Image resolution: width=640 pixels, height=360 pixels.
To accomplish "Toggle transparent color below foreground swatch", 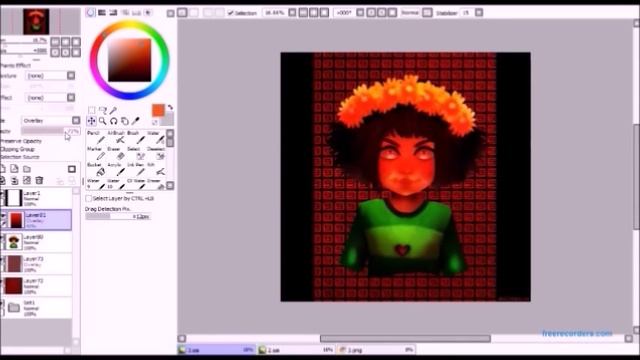I will 155,122.
